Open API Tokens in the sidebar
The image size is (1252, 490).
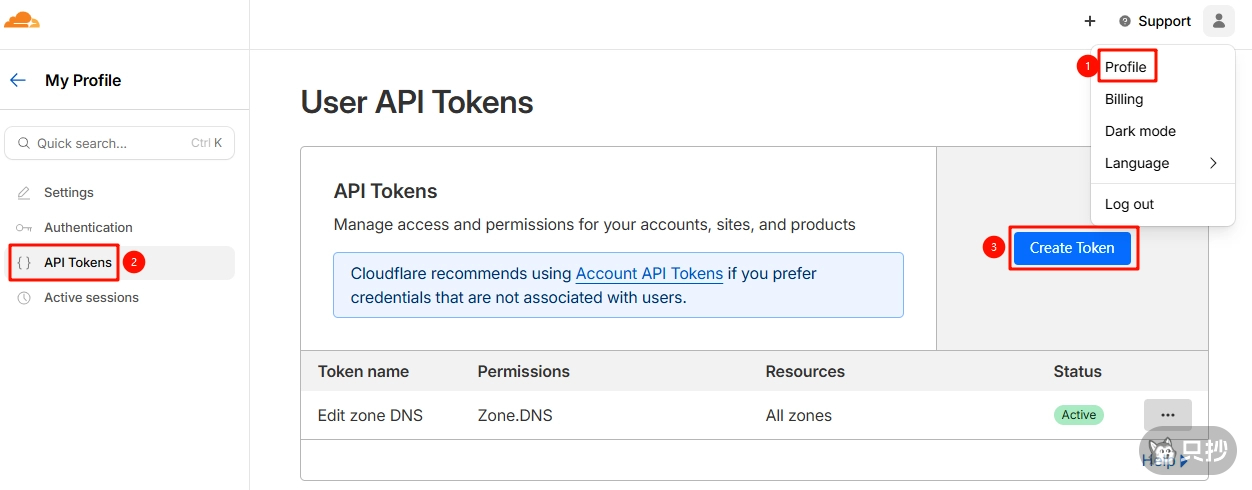pos(77,262)
